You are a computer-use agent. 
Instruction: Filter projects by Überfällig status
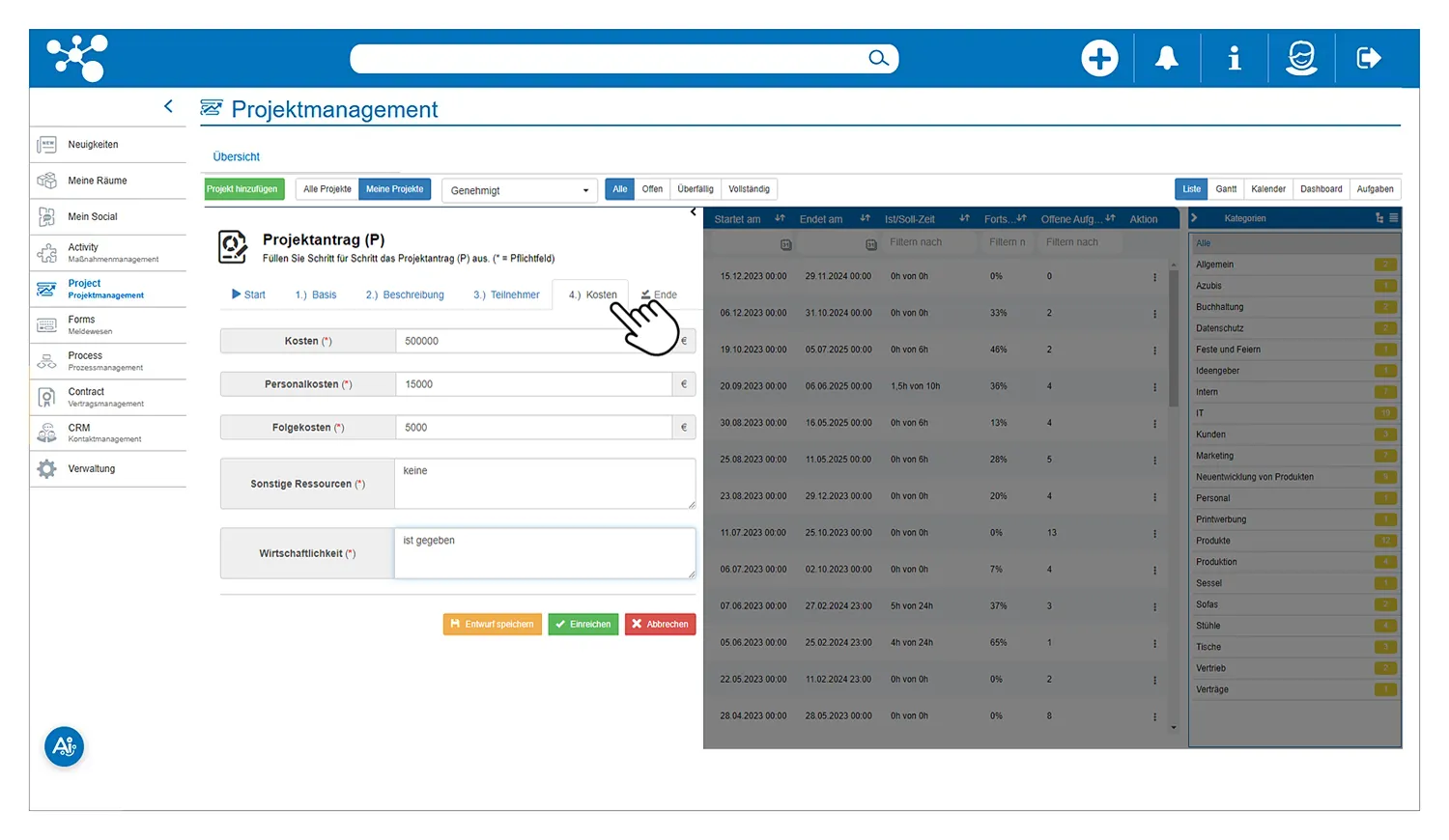point(695,189)
